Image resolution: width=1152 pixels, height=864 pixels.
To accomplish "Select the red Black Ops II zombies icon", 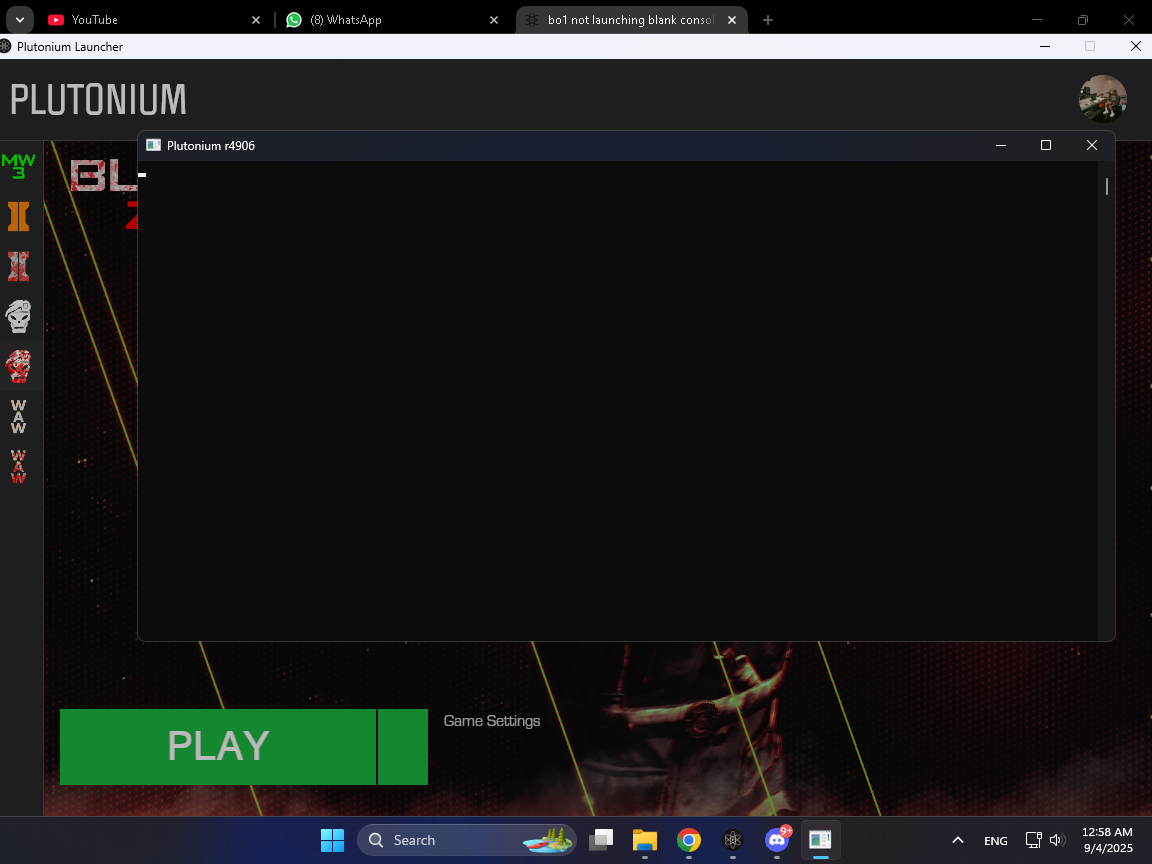I will point(18,267).
